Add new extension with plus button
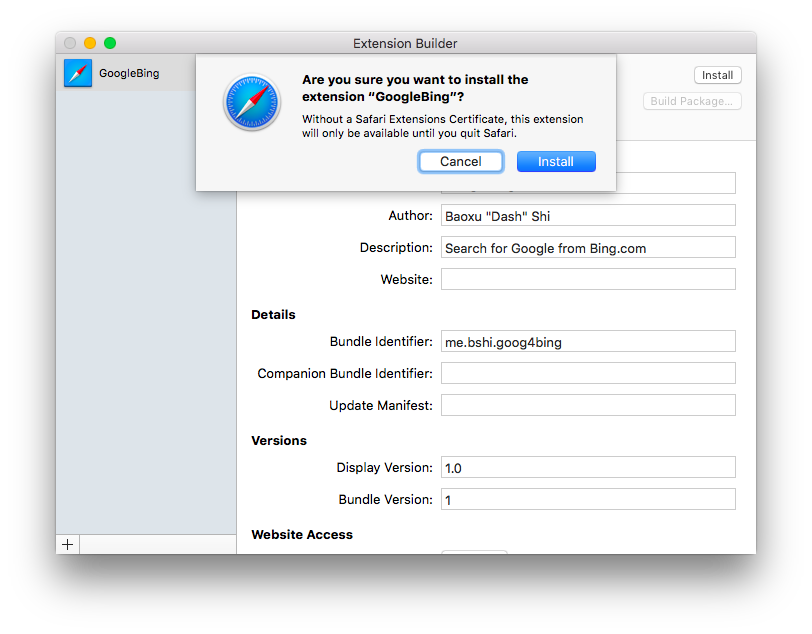This screenshot has width=812, height=634. pos(67,544)
